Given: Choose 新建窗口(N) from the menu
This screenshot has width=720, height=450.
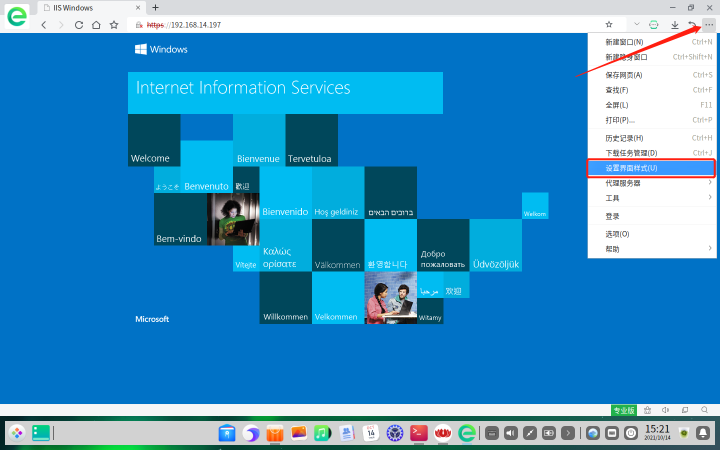Looking at the screenshot, I should pyautogui.click(x=651, y=42).
